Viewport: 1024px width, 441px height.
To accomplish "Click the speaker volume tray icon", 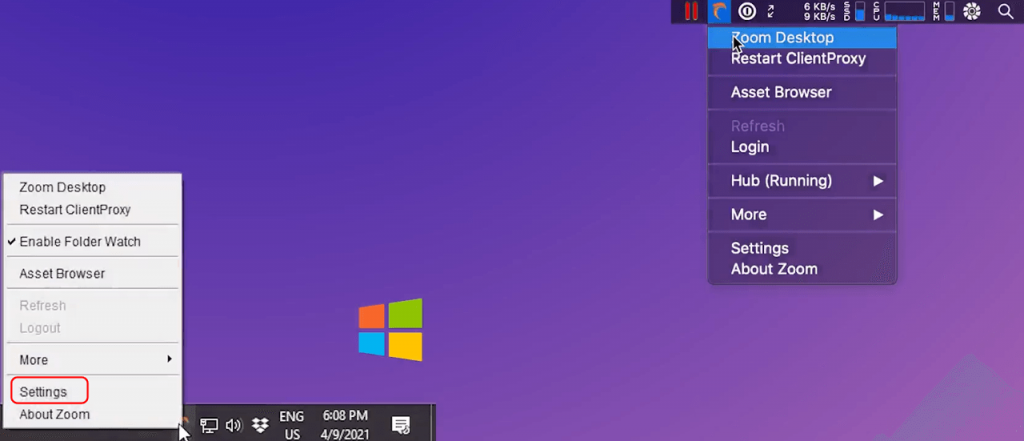I will (234, 425).
